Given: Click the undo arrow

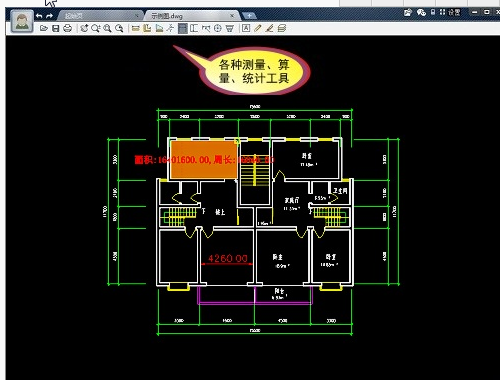Looking at the screenshot, I should point(39,16).
